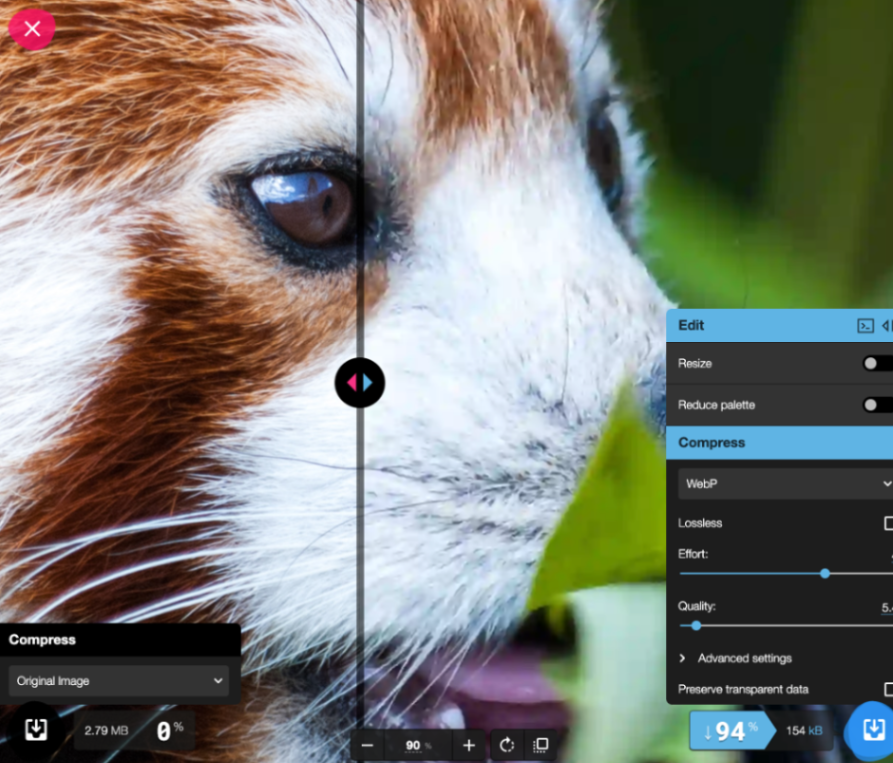The width and height of the screenshot is (893, 763).
Task: Open the Original Image dropdown
Action: [119, 681]
